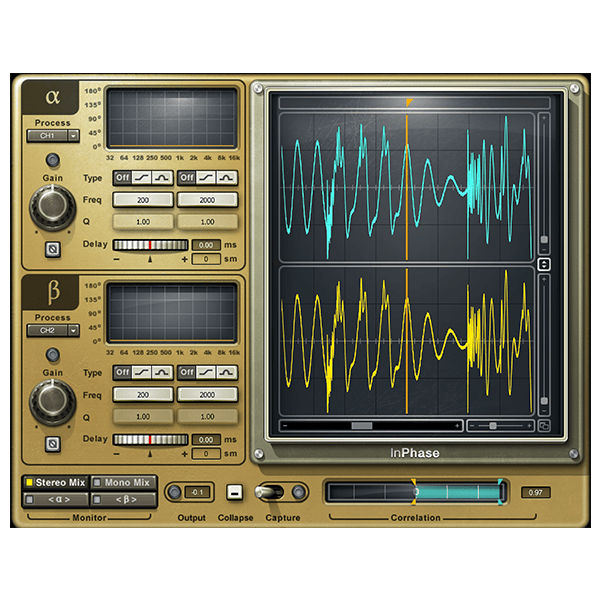Solo monitor the alpha channel
The width and height of the screenshot is (600, 600).
click(56, 499)
